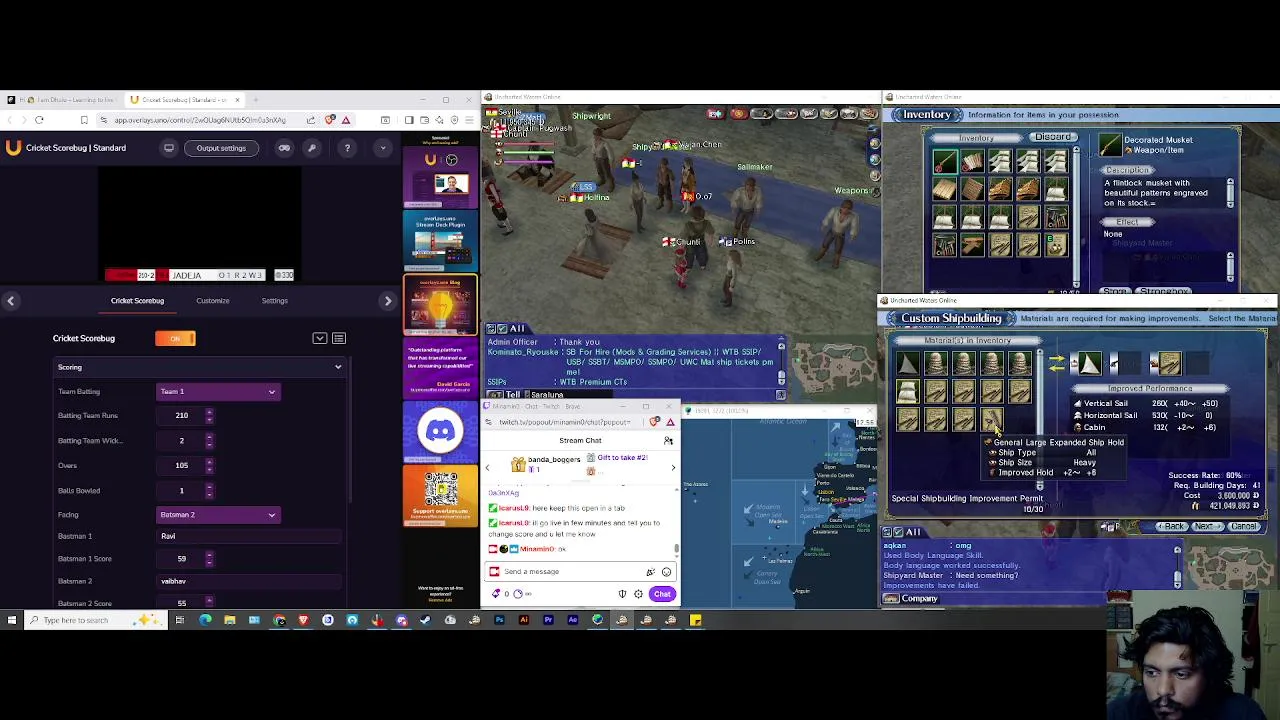The width and height of the screenshot is (1280, 720).
Task: Select the white sail material in Materials grid
Action: pos(907,391)
